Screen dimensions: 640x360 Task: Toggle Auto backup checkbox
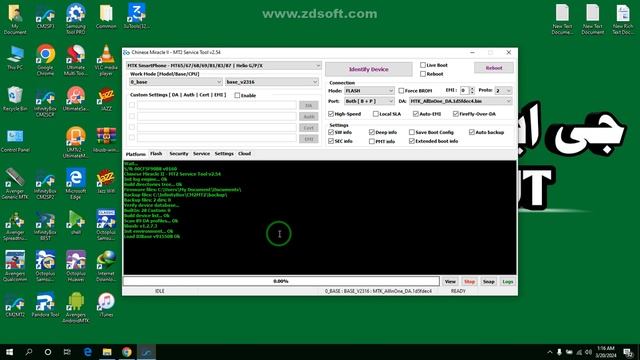[x=472, y=132]
